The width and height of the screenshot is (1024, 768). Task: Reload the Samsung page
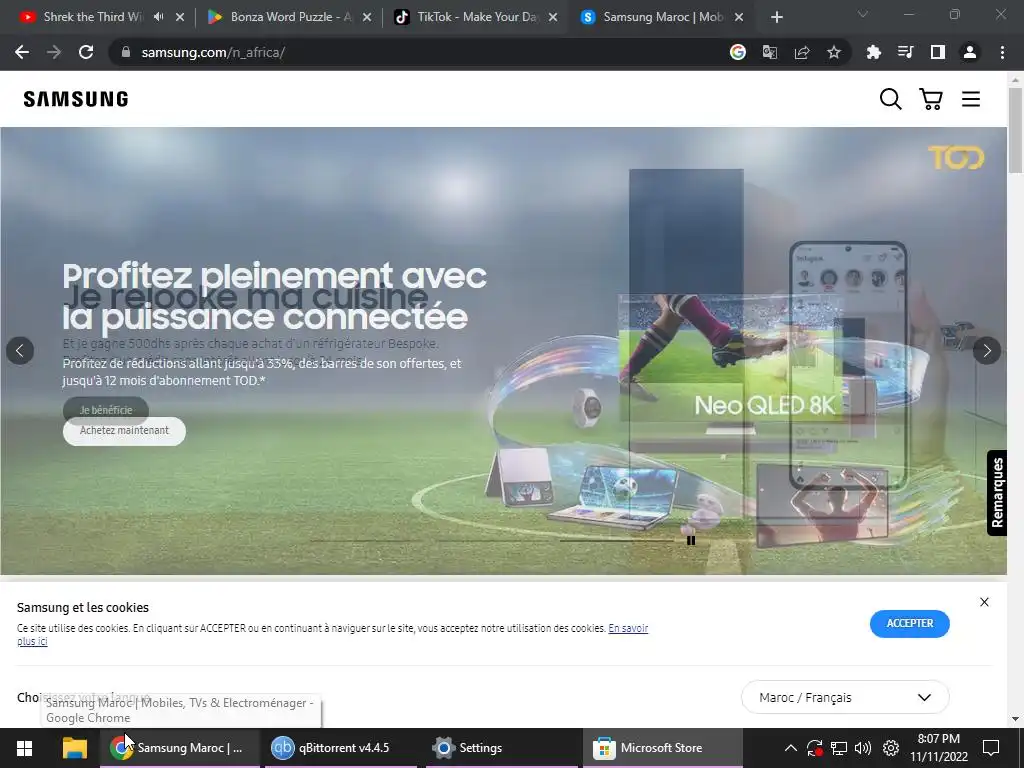click(86, 52)
